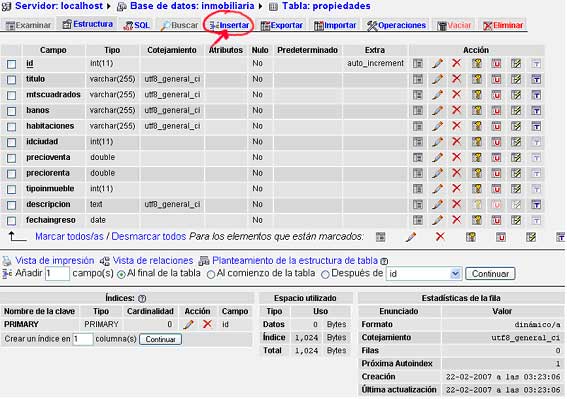Click the Examinar tab
This screenshot has width=567, height=399.
tap(28, 25)
